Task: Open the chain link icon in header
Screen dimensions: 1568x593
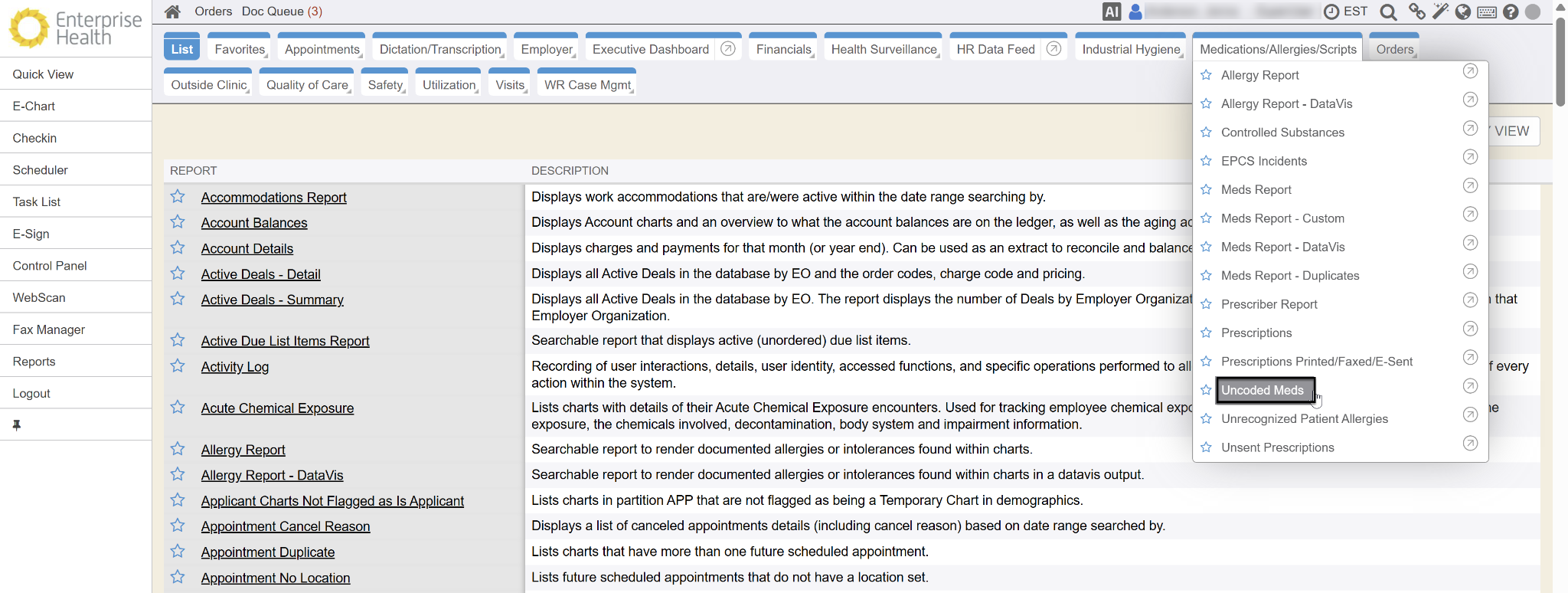Action: pyautogui.click(x=1417, y=11)
